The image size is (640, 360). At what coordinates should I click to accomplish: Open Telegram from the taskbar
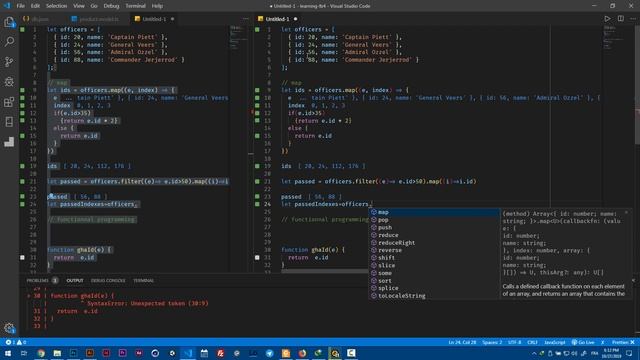[269, 353]
